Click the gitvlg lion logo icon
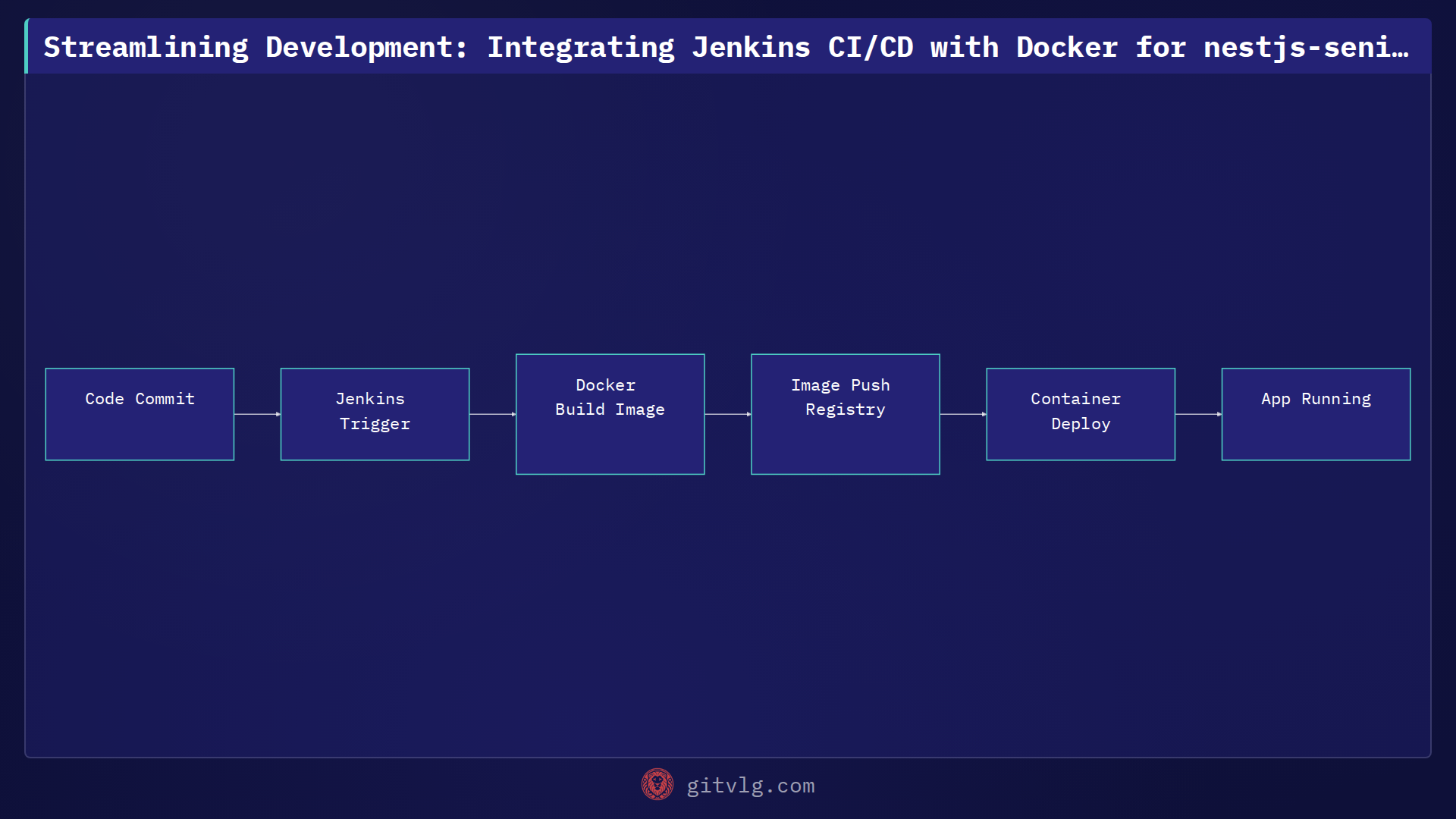Screen dimensions: 1456x819 pyautogui.click(x=657, y=785)
